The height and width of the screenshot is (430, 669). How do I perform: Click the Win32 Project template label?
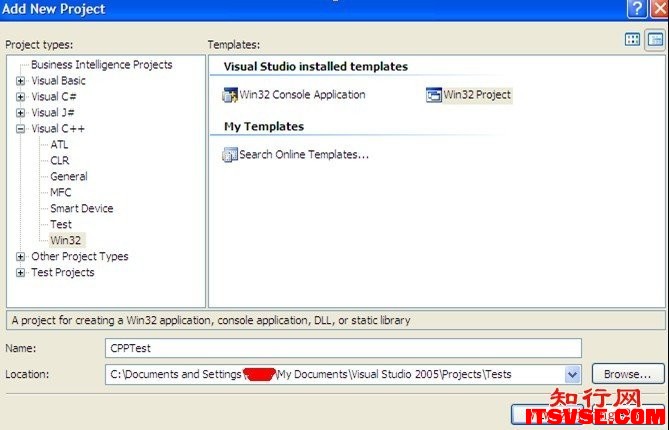[x=477, y=95]
